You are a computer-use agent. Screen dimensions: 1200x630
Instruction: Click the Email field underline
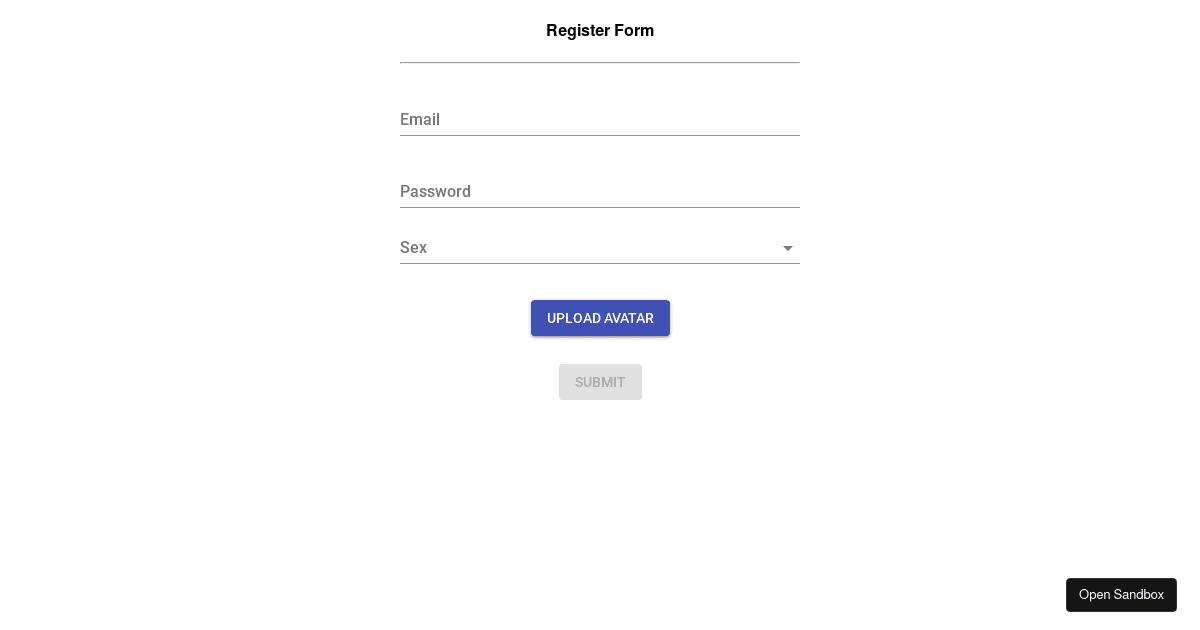600,133
